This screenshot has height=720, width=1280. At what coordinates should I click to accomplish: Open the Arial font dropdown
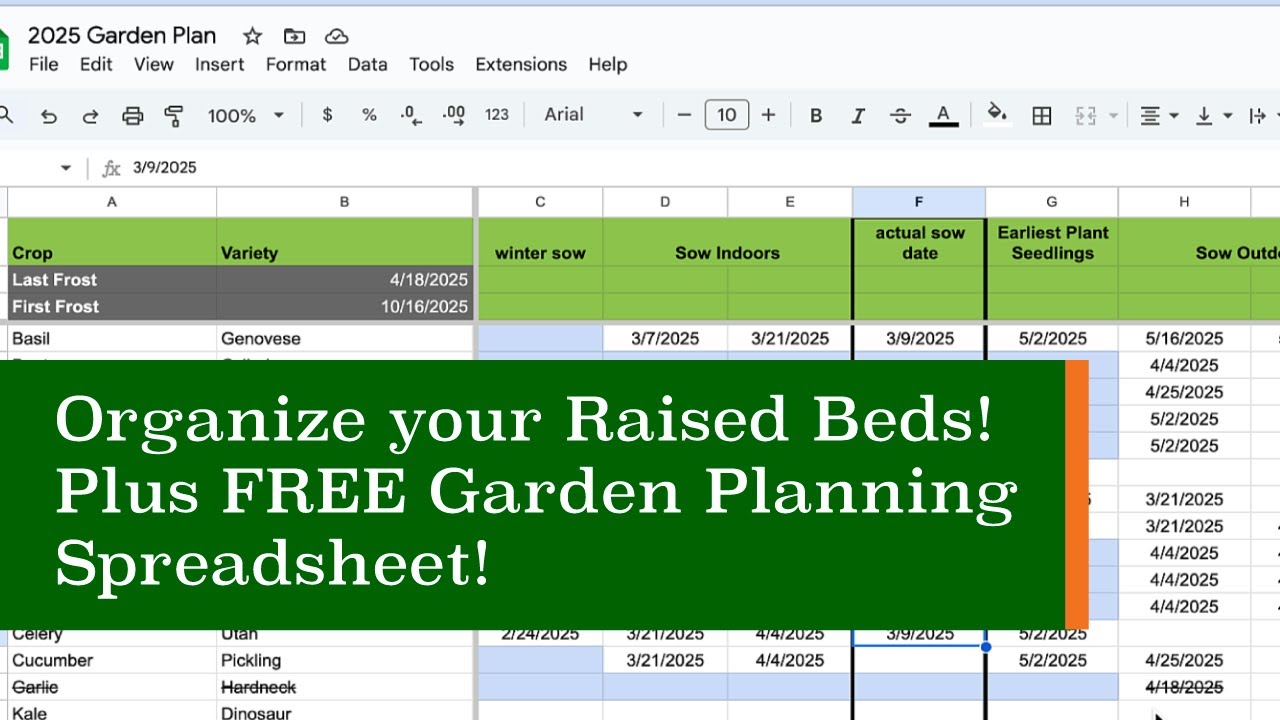(x=594, y=115)
